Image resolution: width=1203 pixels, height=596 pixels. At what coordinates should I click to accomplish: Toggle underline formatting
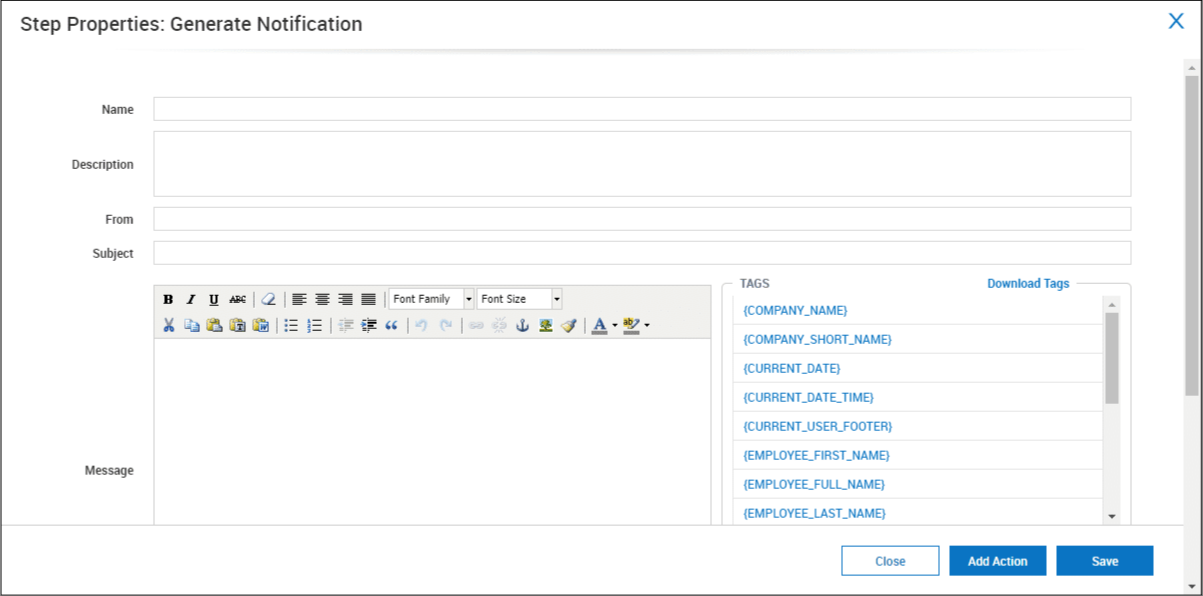pyautogui.click(x=214, y=299)
